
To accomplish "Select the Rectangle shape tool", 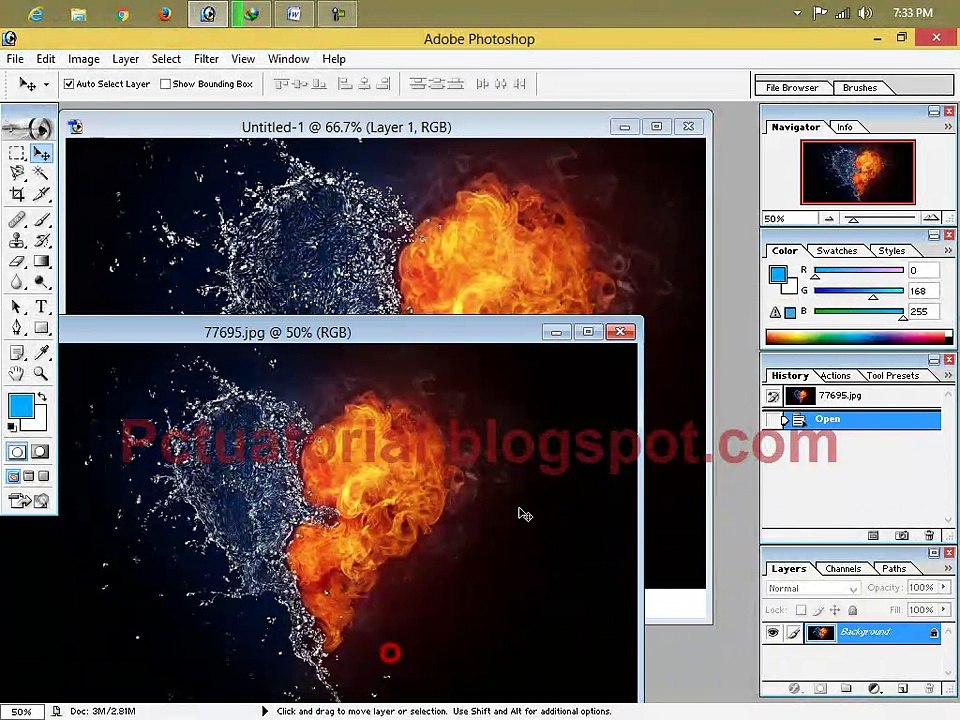I will (41, 327).
